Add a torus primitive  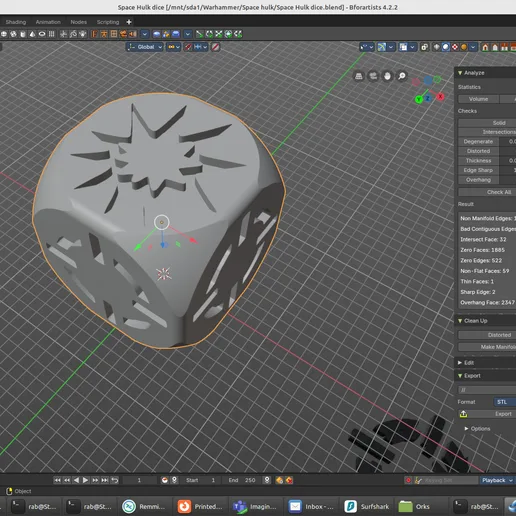coord(42,34)
